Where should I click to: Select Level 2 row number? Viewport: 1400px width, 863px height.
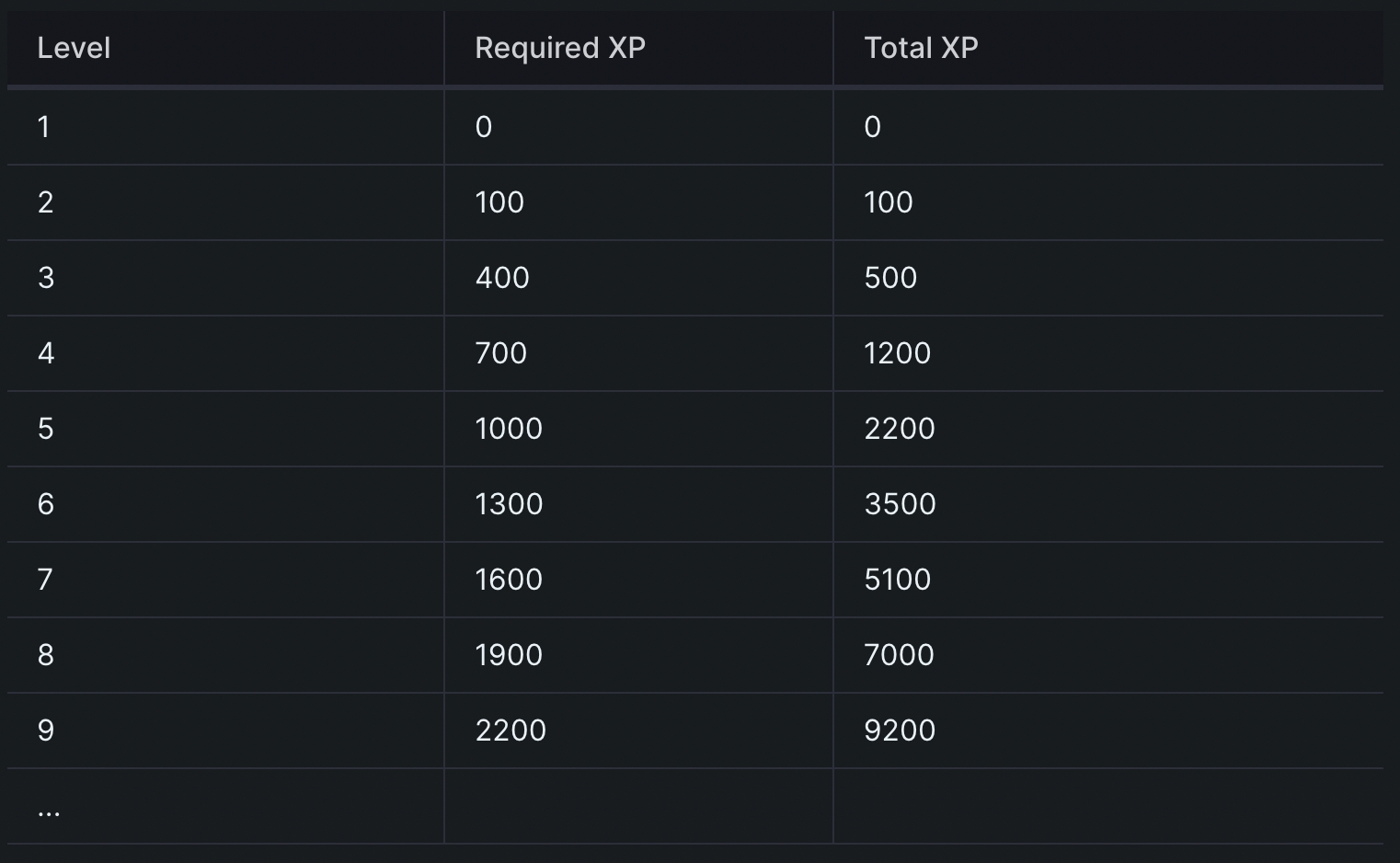45,202
